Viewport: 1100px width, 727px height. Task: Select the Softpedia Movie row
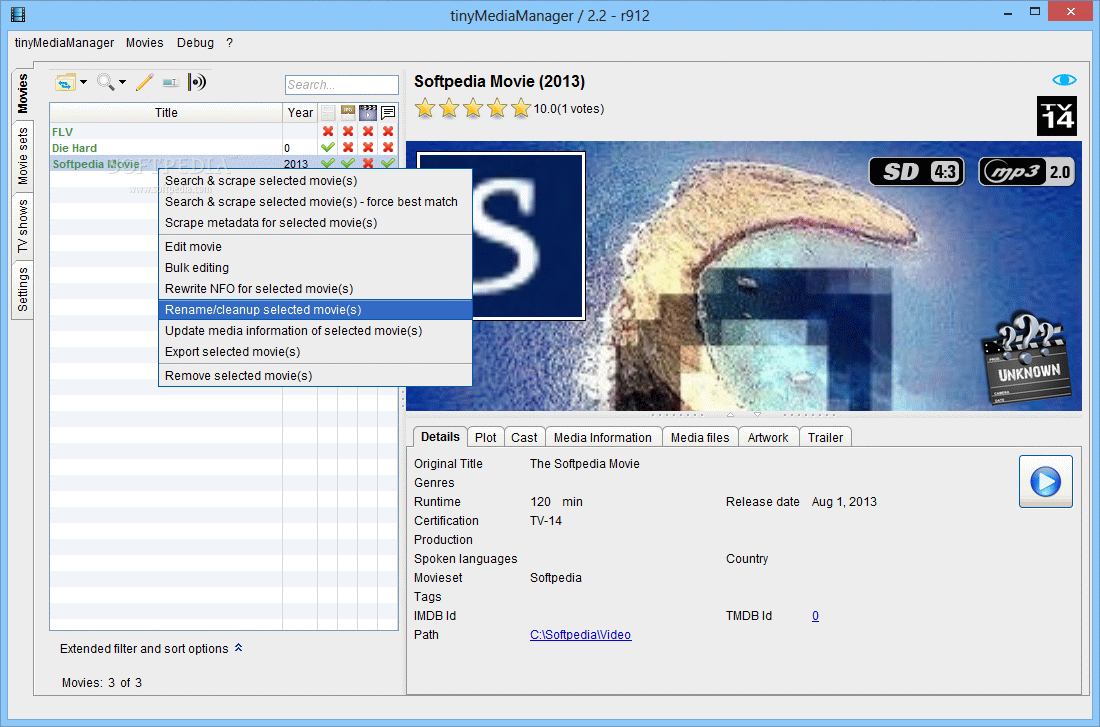point(224,164)
